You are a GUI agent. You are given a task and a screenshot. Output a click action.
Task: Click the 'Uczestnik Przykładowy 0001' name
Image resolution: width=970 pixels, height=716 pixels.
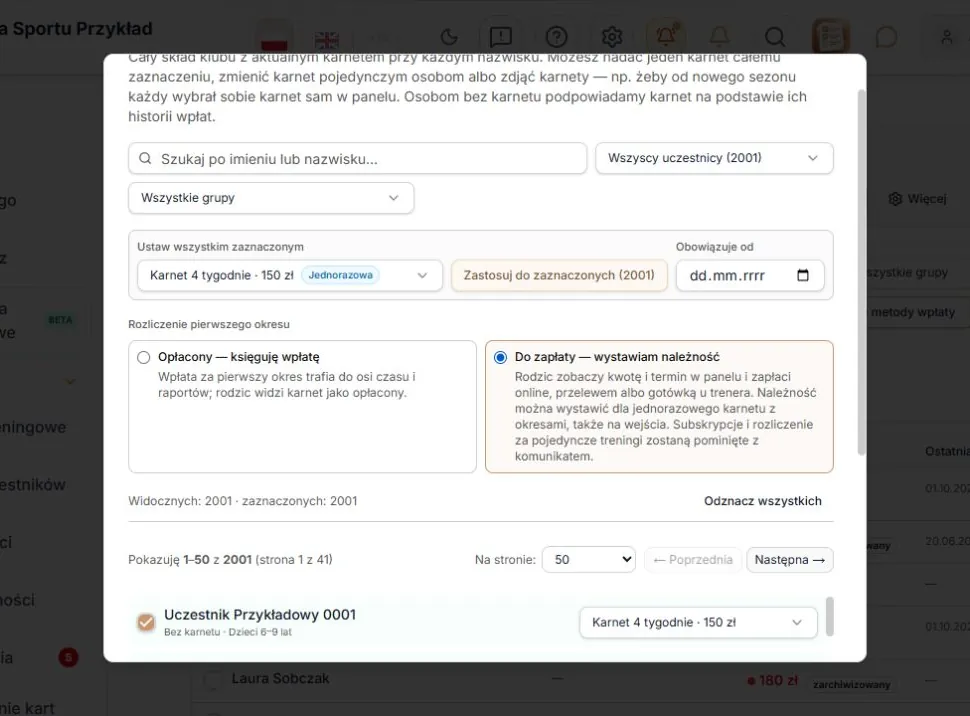[x=260, y=615]
